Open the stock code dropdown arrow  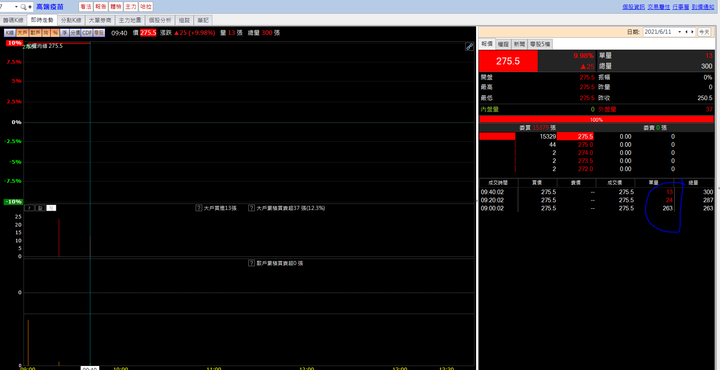point(17,7)
